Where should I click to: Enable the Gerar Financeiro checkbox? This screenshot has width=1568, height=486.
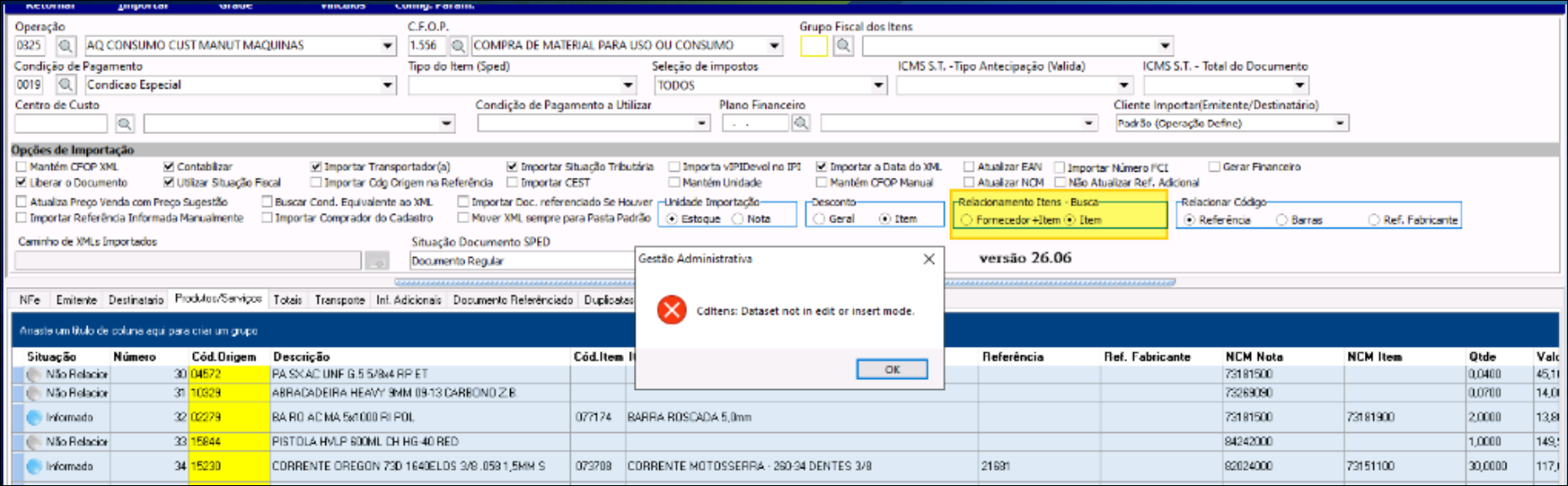pyautogui.click(x=1215, y=167)
